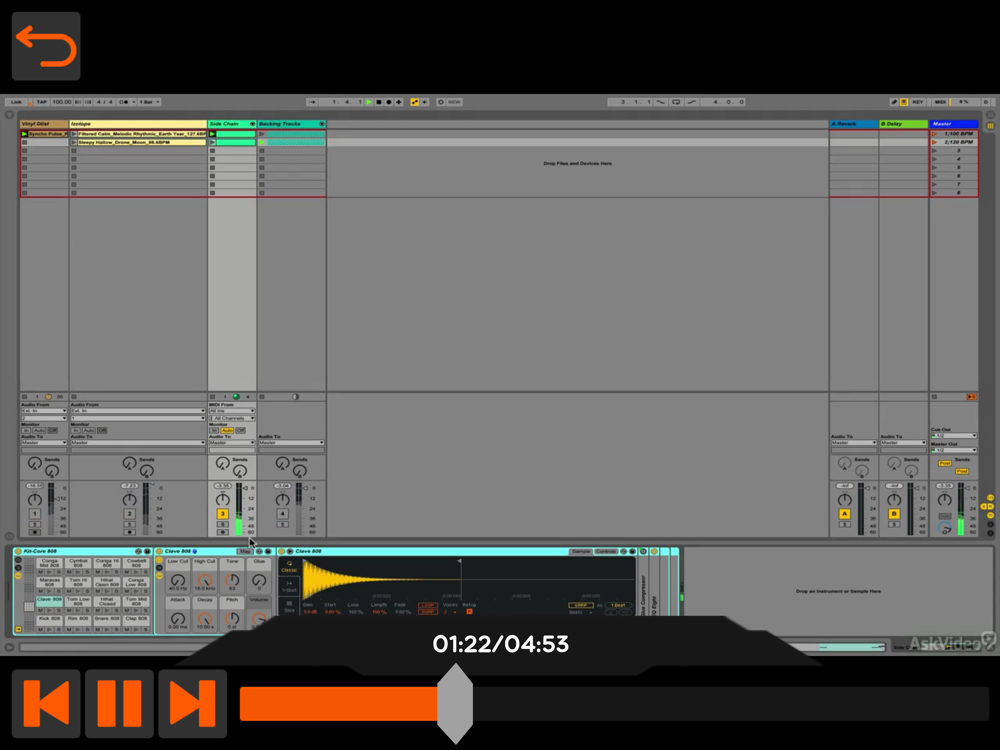The image size is (1000, 750).
Task: Launch scene 2;120 BPM in Master
Action: pyautogui.click(x=934, y=142)
